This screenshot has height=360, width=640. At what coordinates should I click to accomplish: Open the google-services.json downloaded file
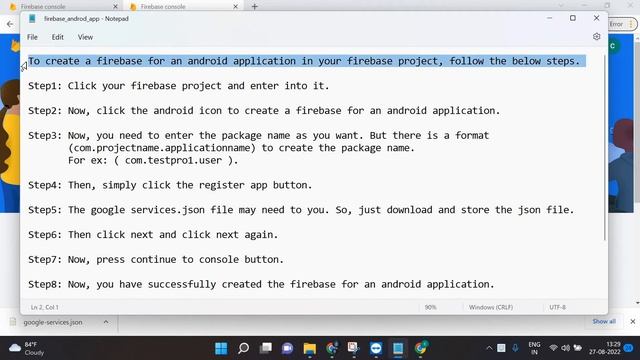53,322
